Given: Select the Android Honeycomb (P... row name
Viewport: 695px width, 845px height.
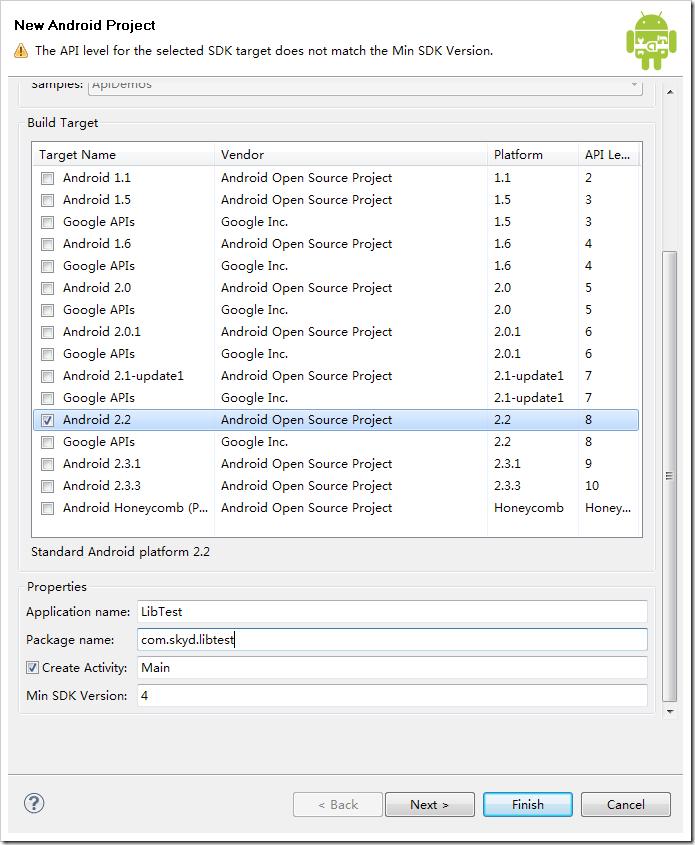Looking at the screenshot, I should click(135, 508).
